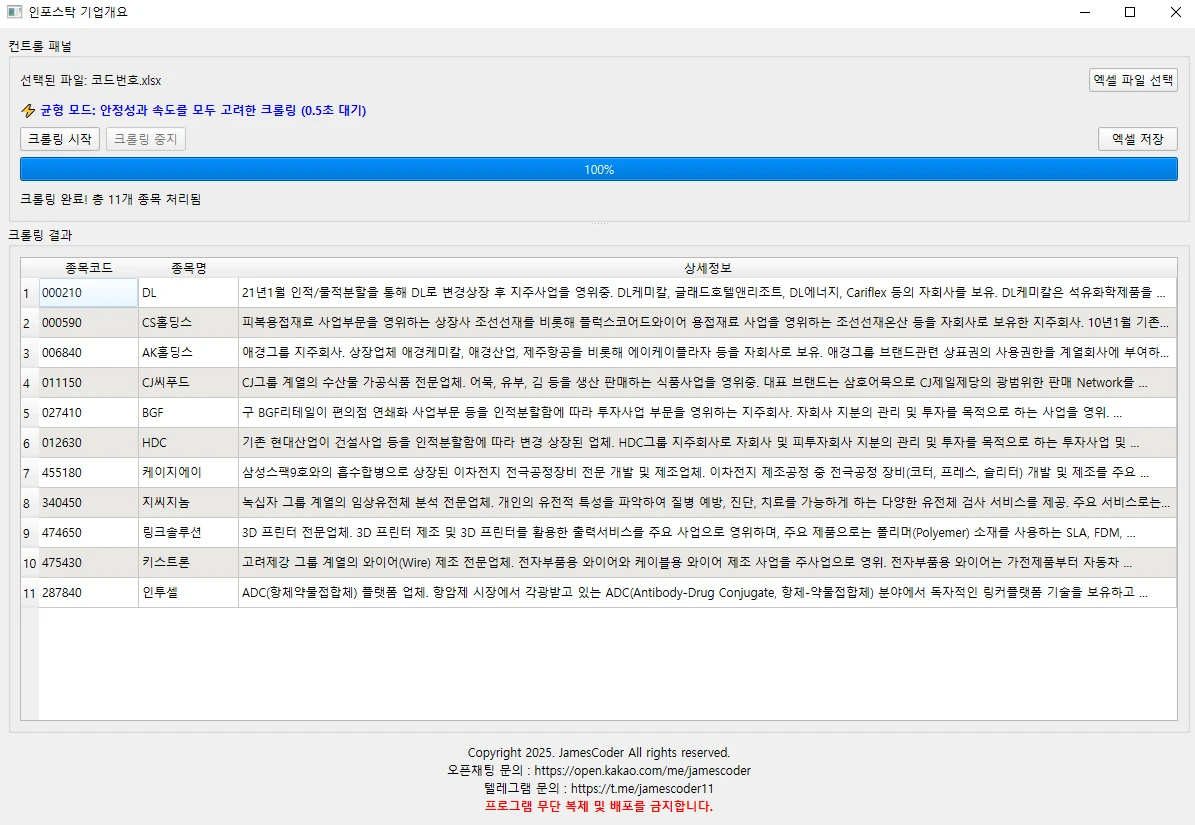Click the lightning bolt mode icon
Image resolution: width=1195 pixels, height=825 pixels.
(x=28, y=110)
